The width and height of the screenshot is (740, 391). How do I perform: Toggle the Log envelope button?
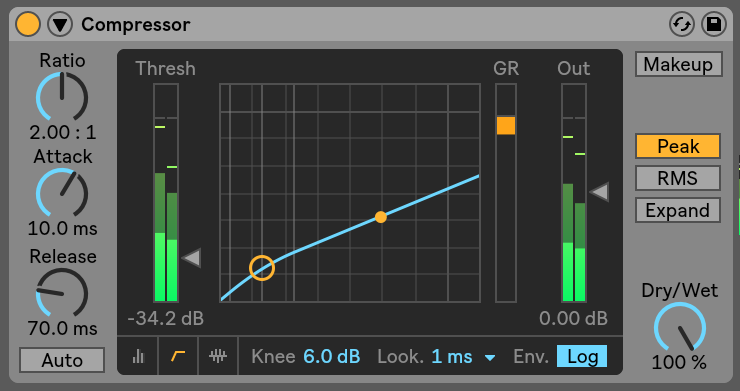click(x=582, y=357)
